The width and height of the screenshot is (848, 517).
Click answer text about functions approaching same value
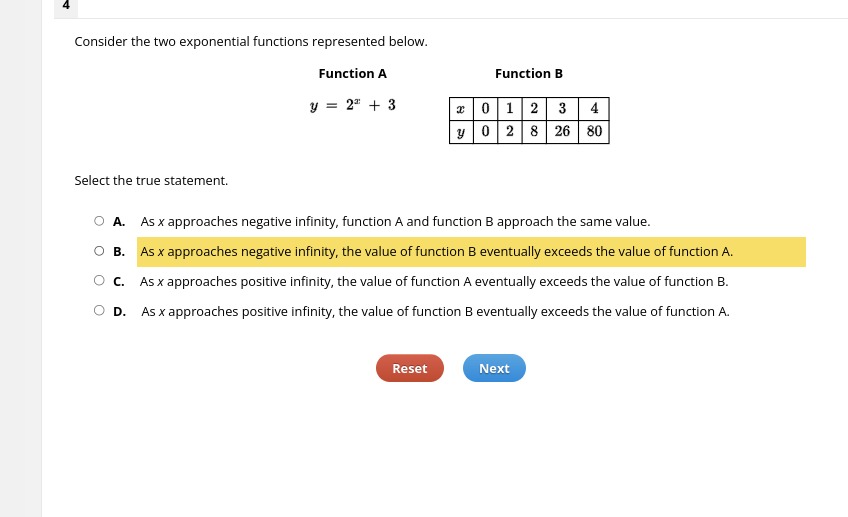pyautogui.click(x=395, y=222)
